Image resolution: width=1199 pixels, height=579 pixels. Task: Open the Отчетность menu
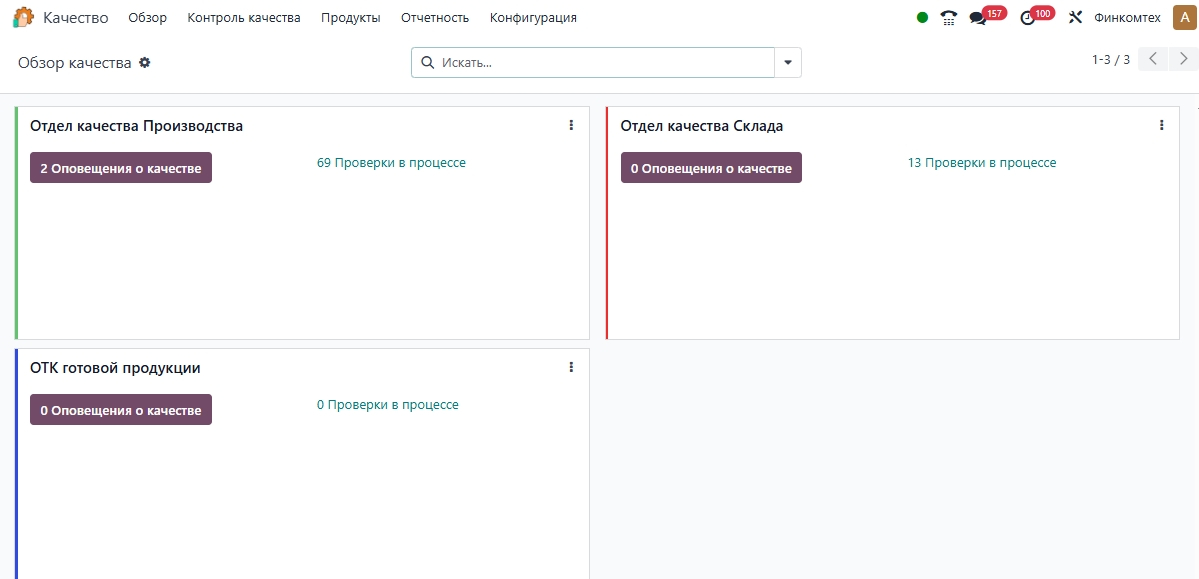coord(435,17)
